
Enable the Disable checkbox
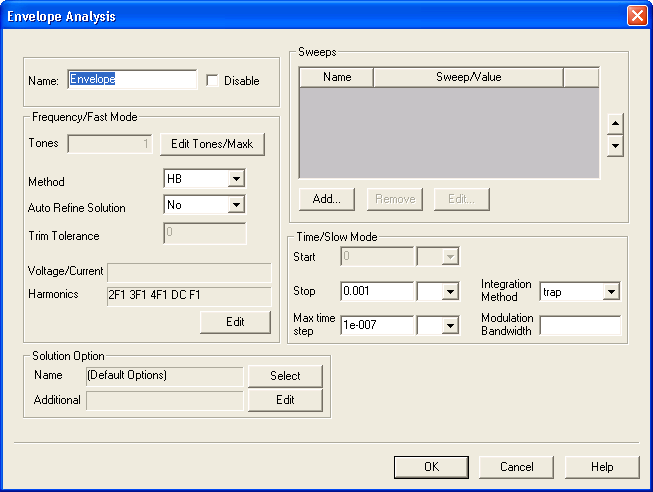[212, 80]
